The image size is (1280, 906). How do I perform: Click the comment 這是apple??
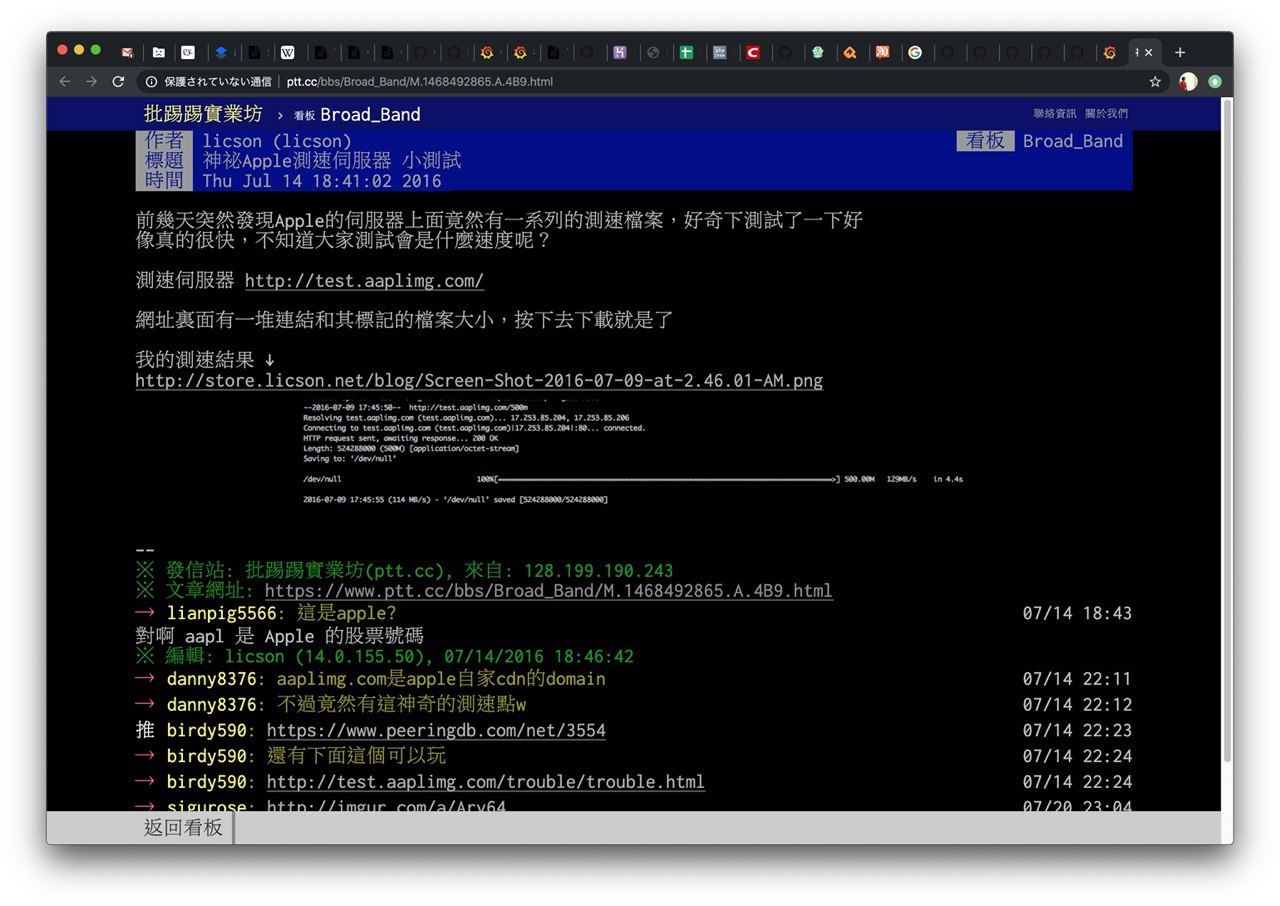coord(347,613)
